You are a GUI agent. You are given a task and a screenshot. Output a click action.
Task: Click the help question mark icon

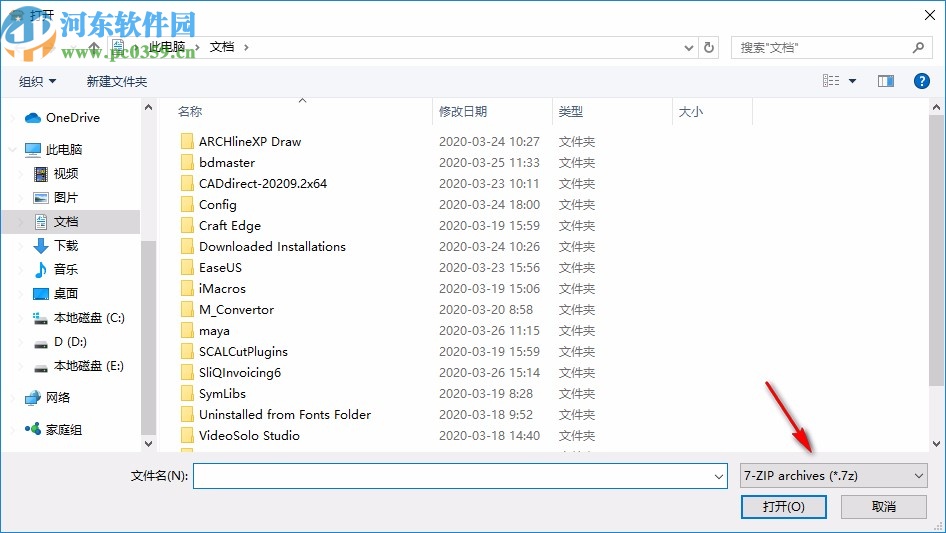(921, 81)
